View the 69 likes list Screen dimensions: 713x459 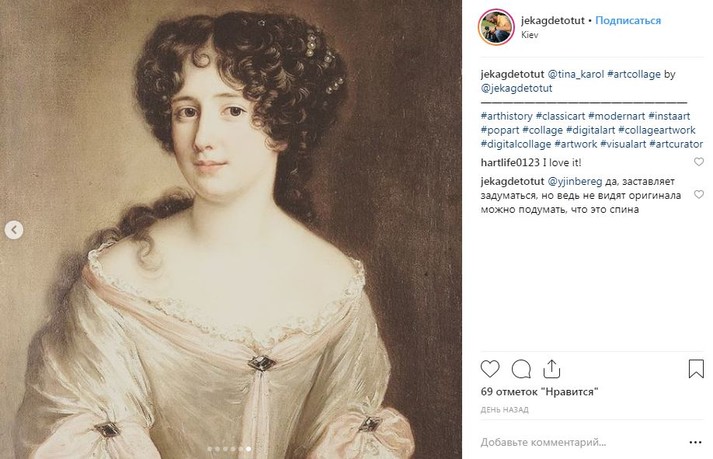click(539, 392)
